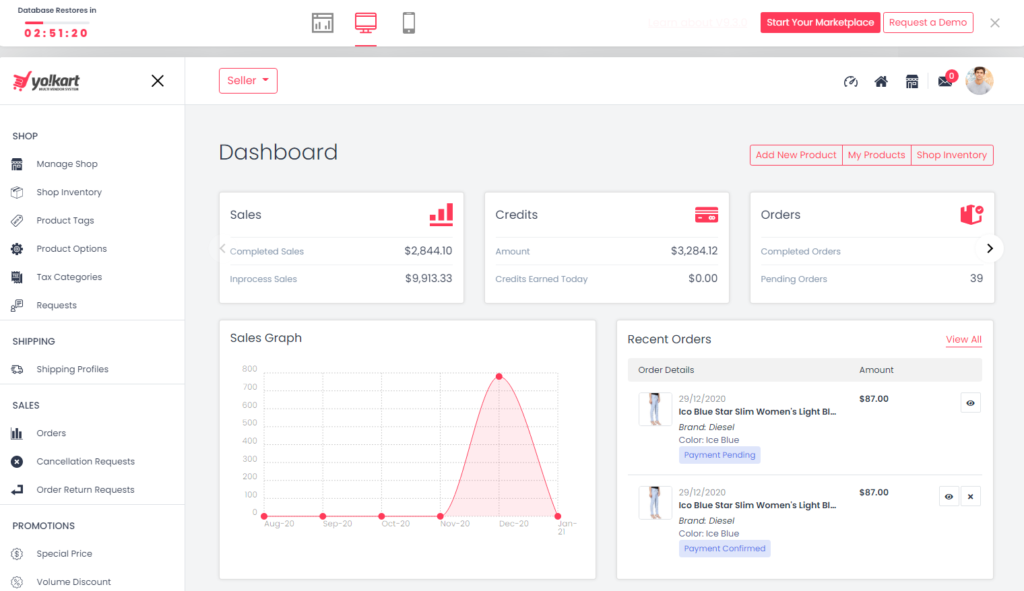Open the Seller dropdown
Screen dimensions: 1024x591
(248, 81)
